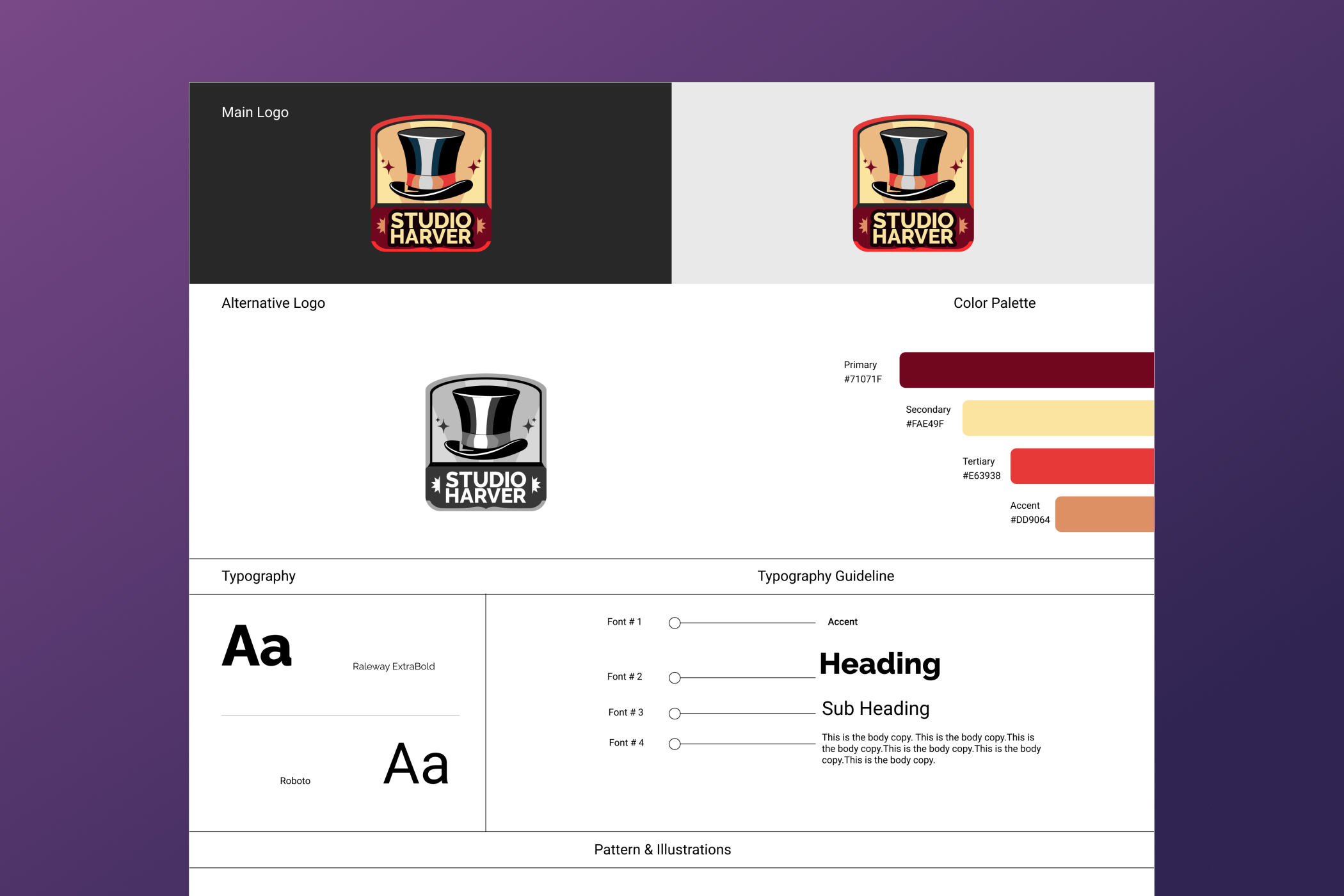Select the Primary #71071F color bar
This screenshot has height=896, width=1344.
coord(1026,370)
